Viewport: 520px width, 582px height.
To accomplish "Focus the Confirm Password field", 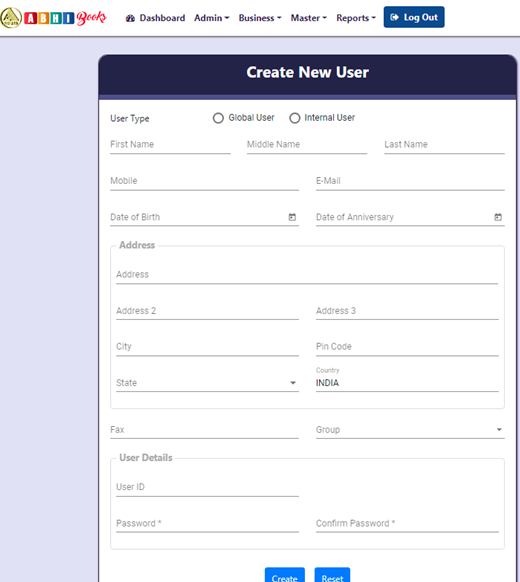I will [x=407, y=523].
